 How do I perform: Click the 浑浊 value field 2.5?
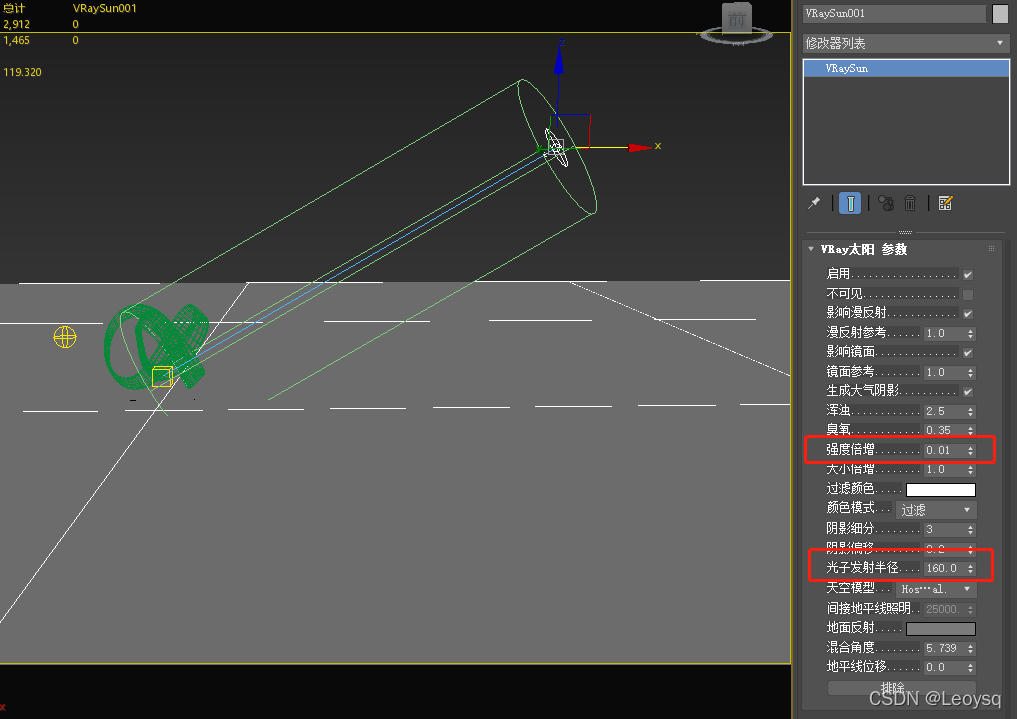[x=944, y=411]
